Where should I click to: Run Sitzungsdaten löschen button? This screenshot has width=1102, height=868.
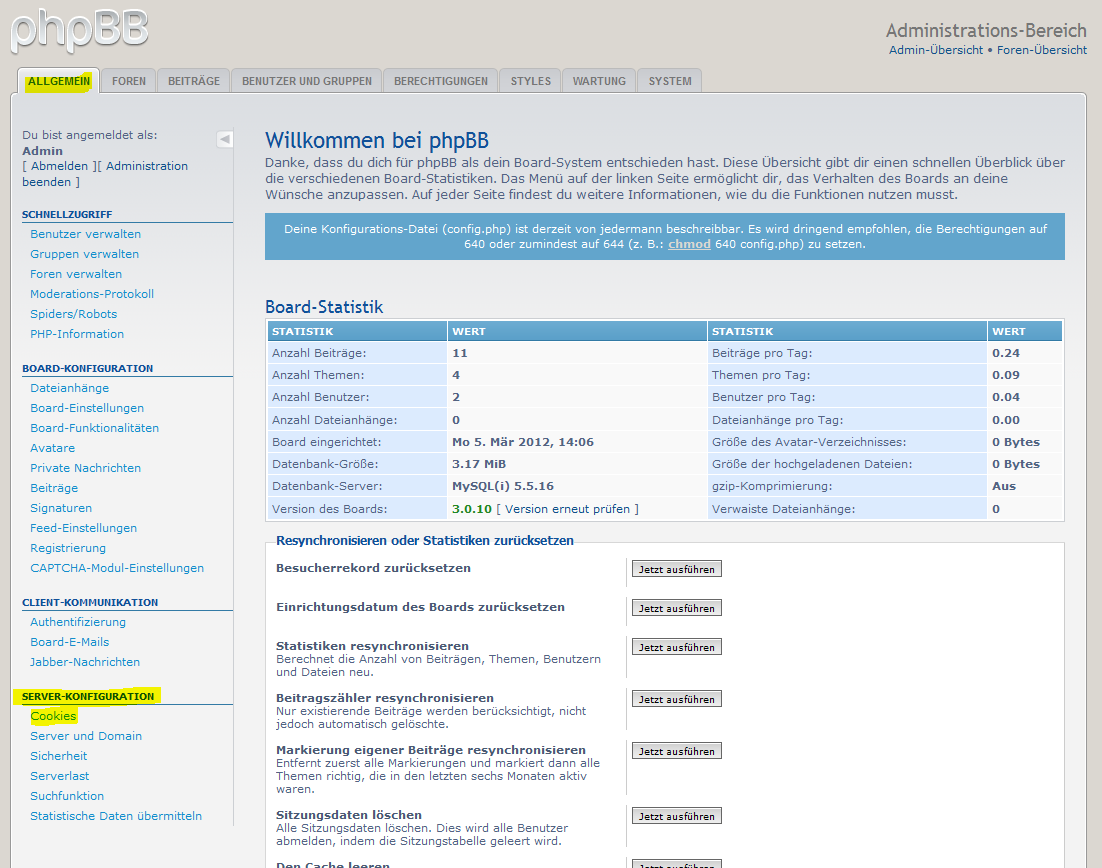tap(677, 816)
